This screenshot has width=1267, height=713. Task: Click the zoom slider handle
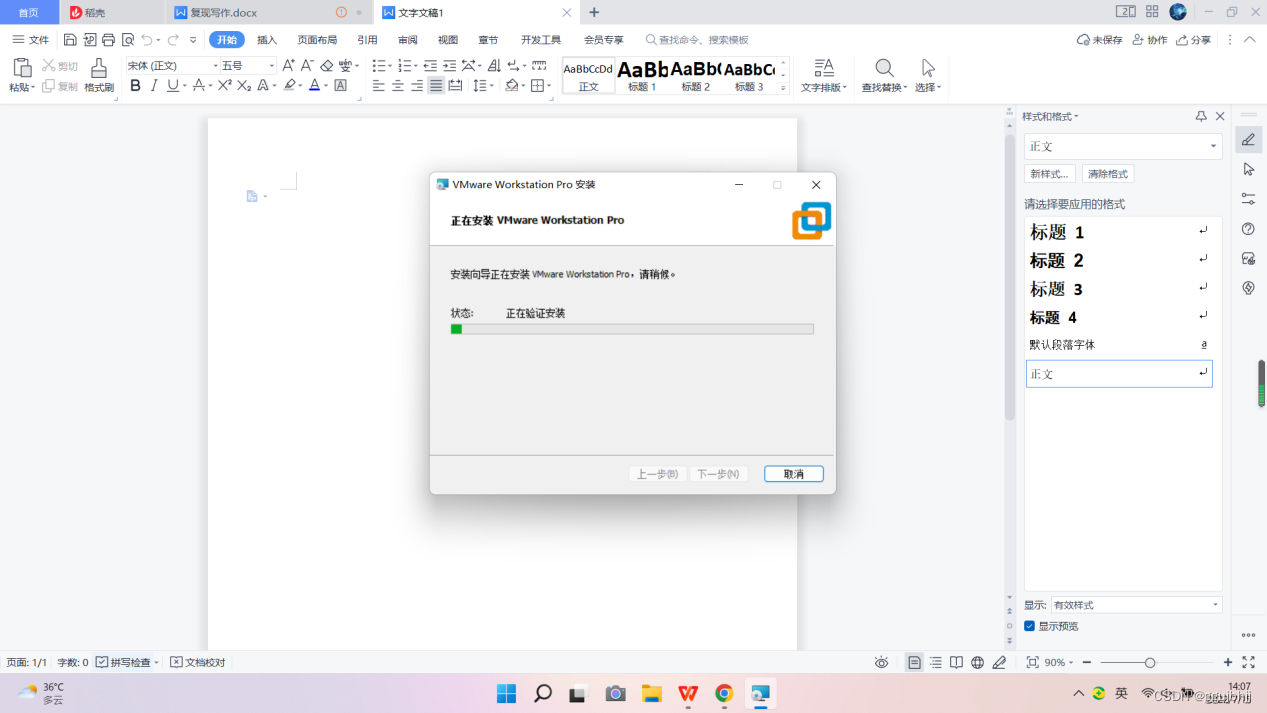tap(1150, 663)
